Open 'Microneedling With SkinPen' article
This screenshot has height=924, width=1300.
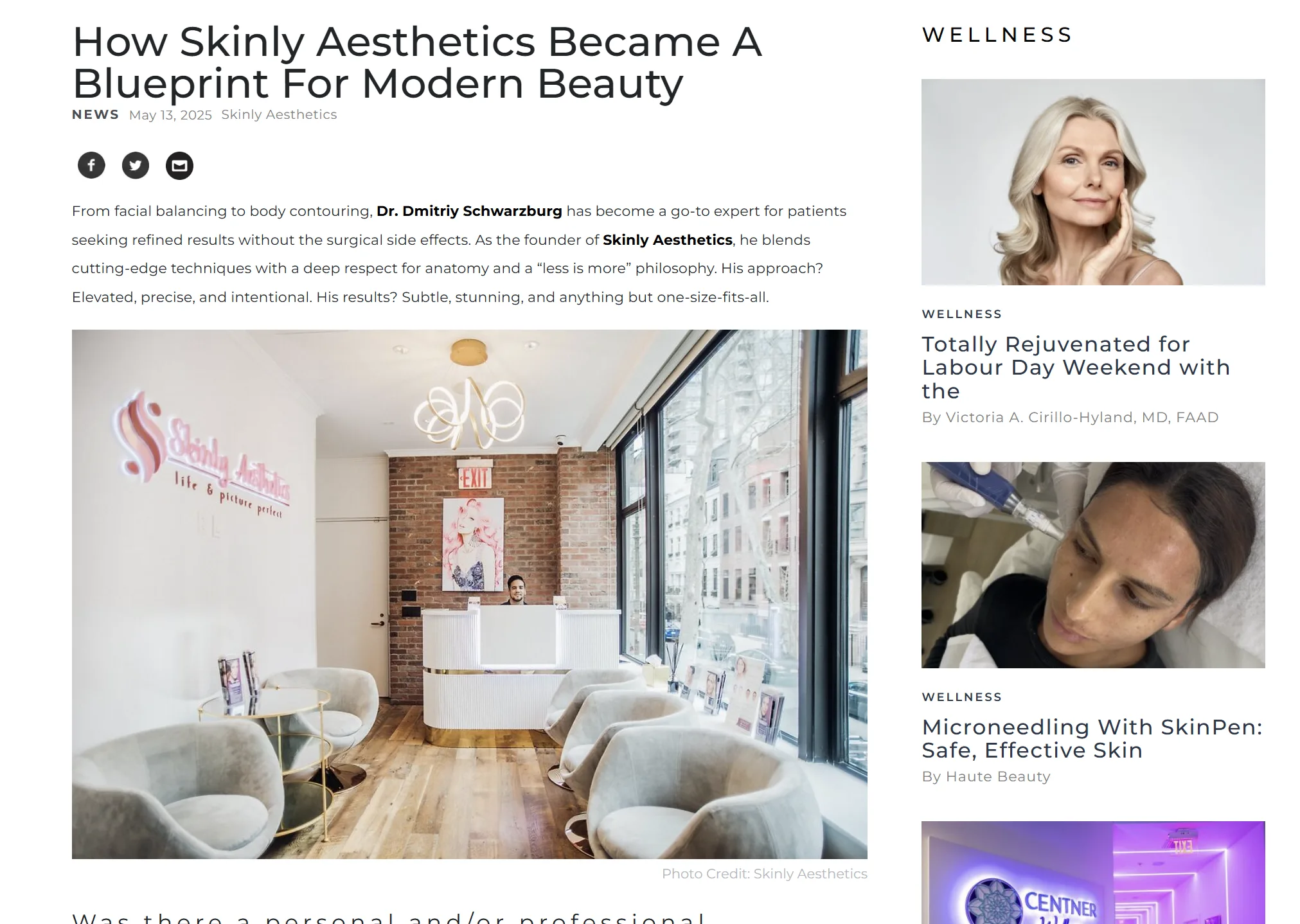pos(1092,739)
